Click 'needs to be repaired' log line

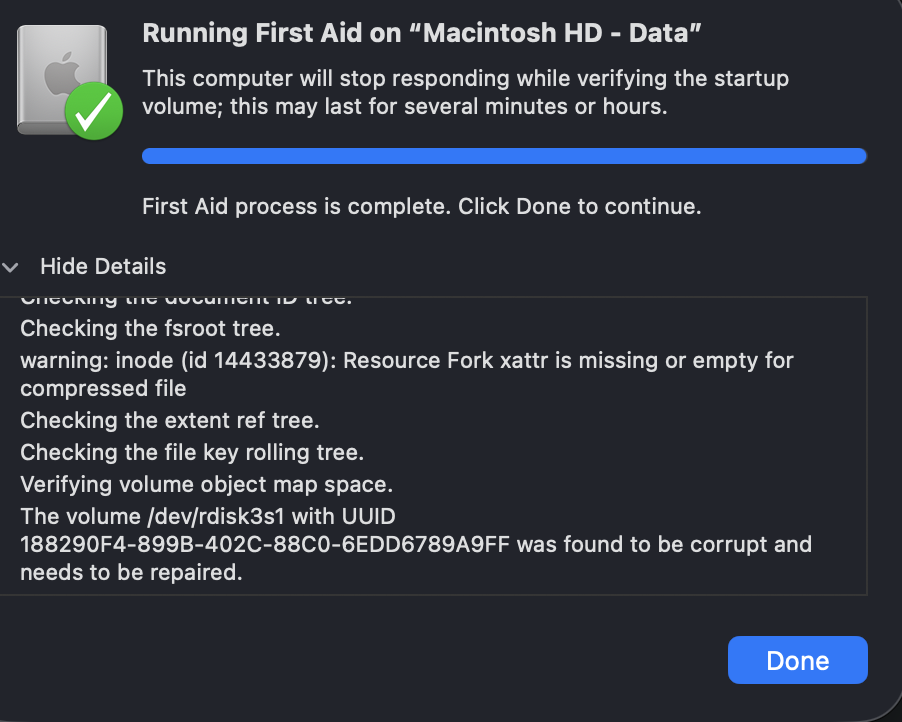[130, 574]
